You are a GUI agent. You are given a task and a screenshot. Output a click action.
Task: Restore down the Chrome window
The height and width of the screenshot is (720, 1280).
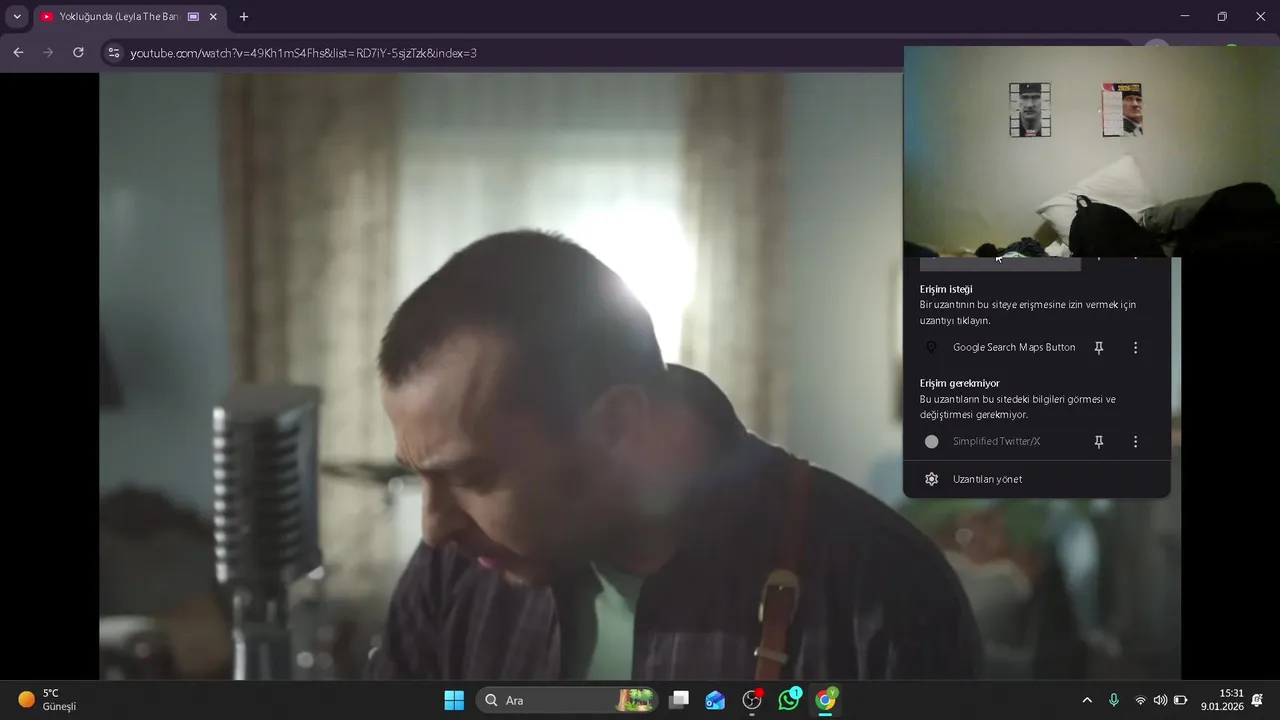(x=1222, y=17)
